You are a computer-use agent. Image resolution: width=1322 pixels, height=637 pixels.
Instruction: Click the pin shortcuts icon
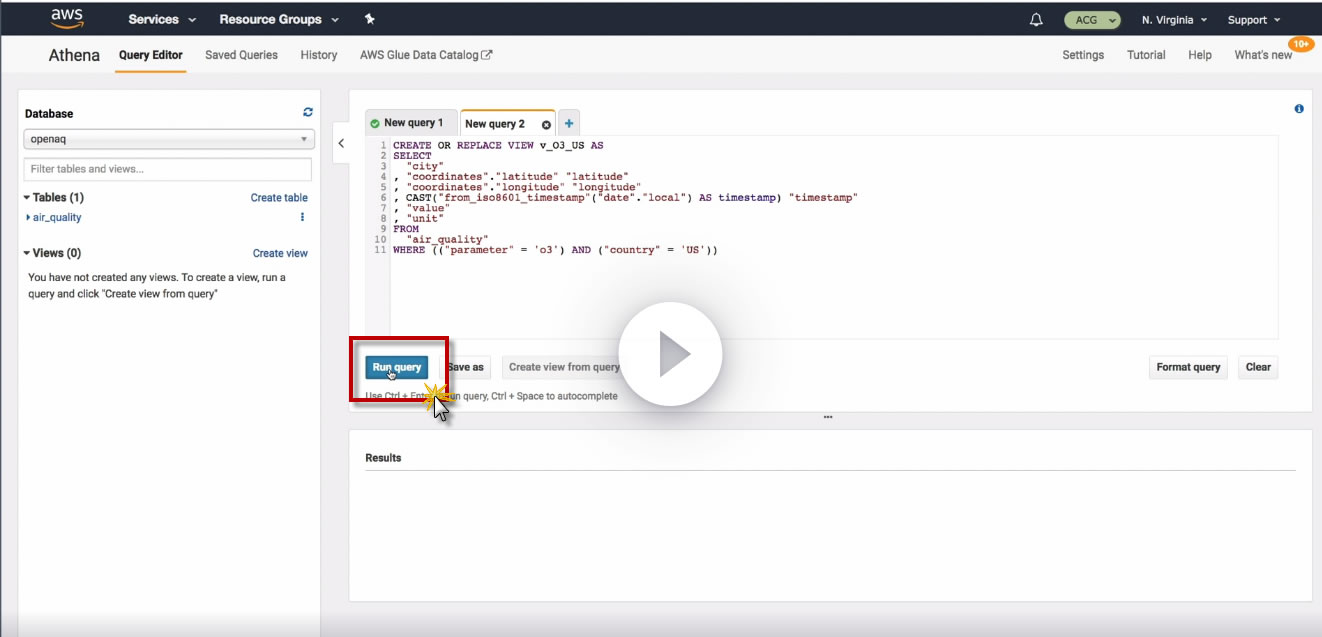[x=370, y=19]
